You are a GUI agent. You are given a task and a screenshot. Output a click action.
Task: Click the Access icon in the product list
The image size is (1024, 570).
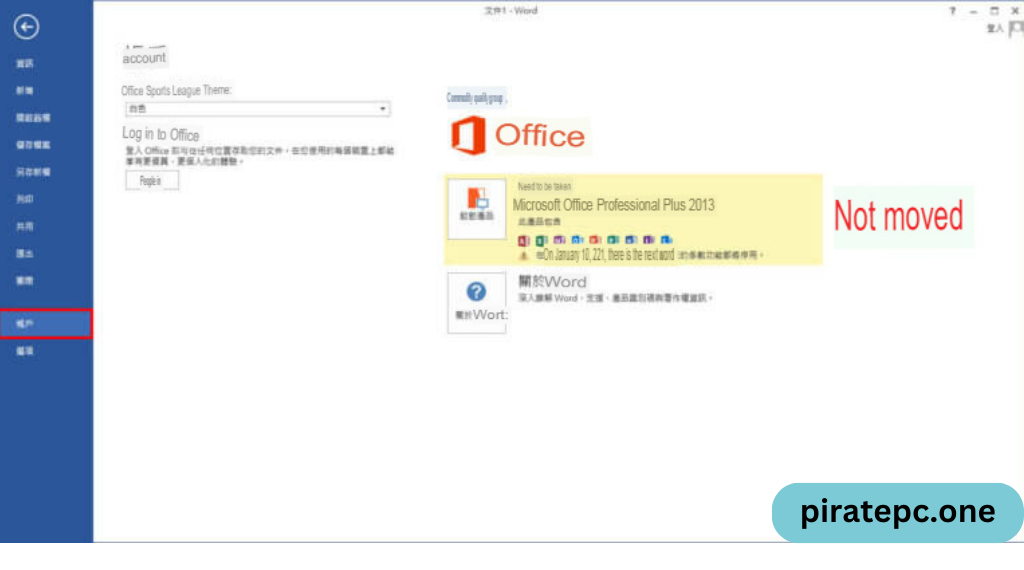[x=524, y=240]
